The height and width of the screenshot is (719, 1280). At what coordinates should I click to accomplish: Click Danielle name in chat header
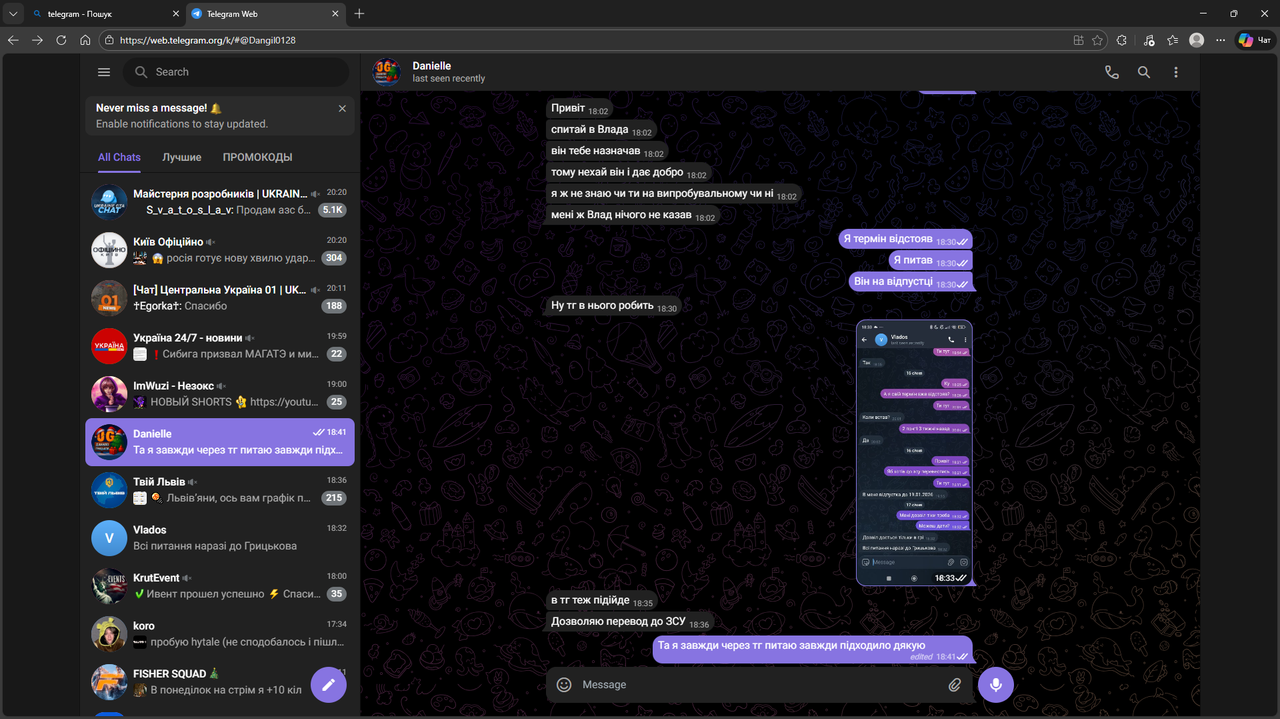pos(431,66)
